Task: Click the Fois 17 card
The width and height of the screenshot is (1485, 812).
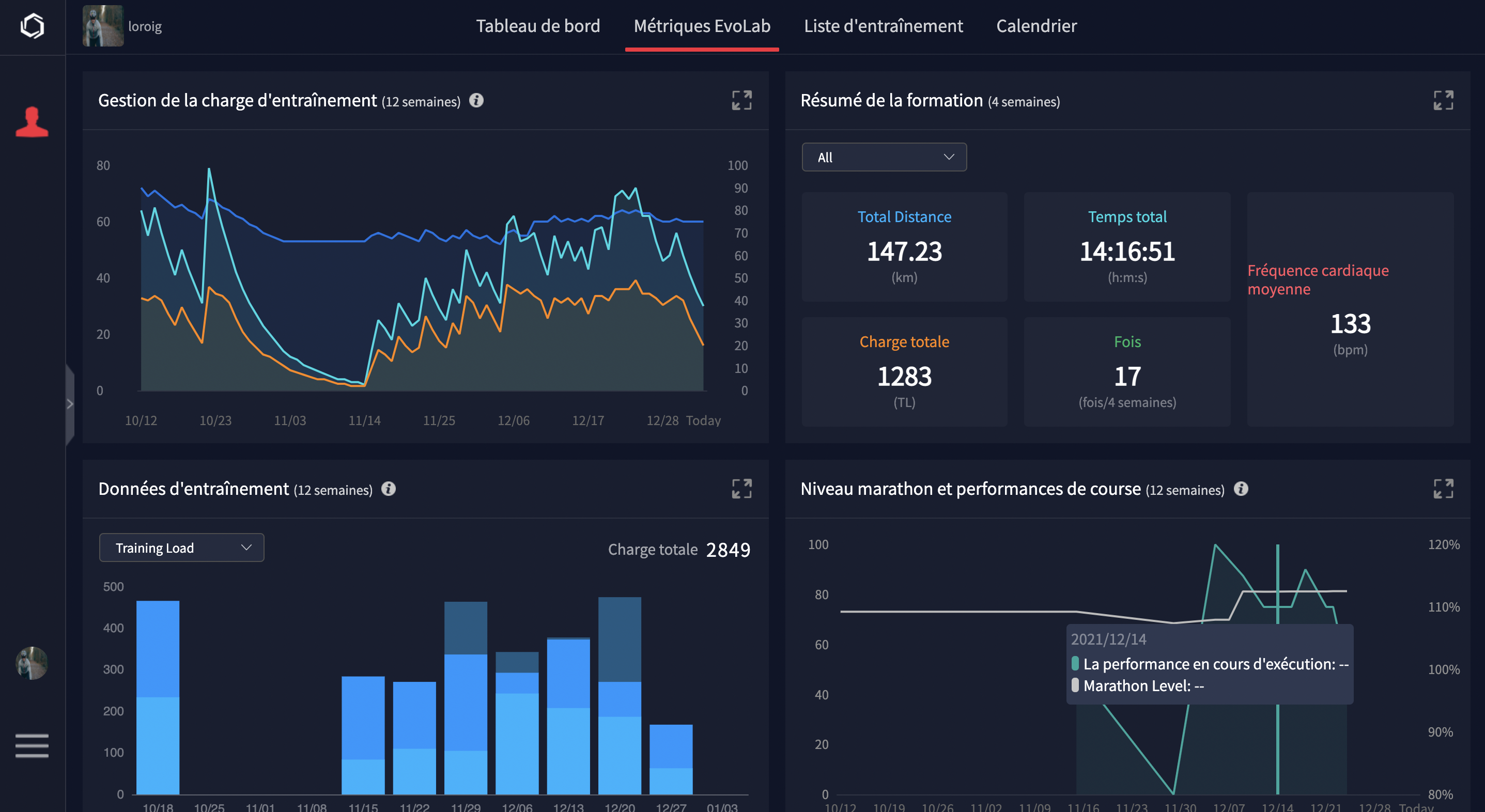Action: point(1127,372)
